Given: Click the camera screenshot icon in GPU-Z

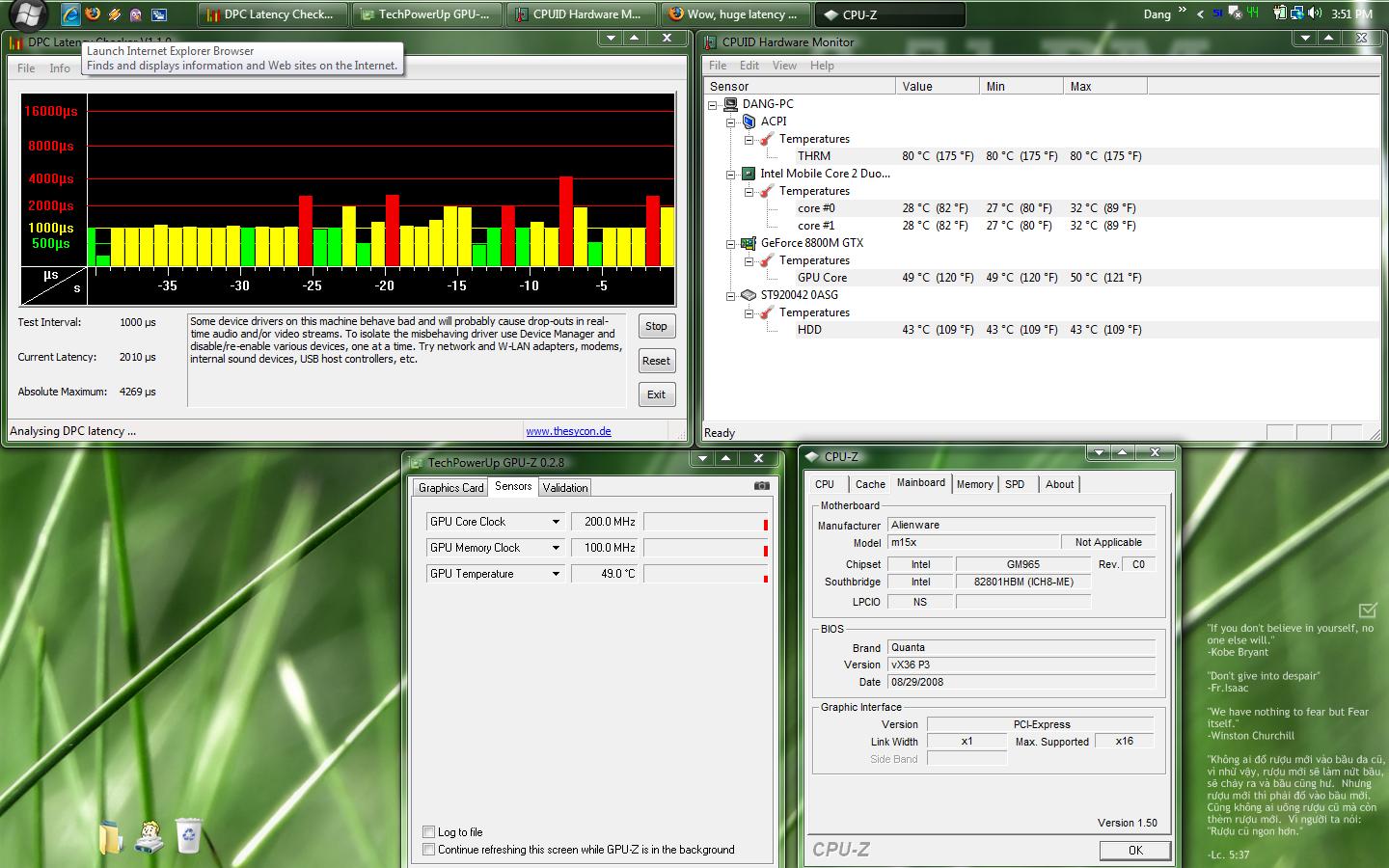Looking at the screenshot, I should pos(761,486).
